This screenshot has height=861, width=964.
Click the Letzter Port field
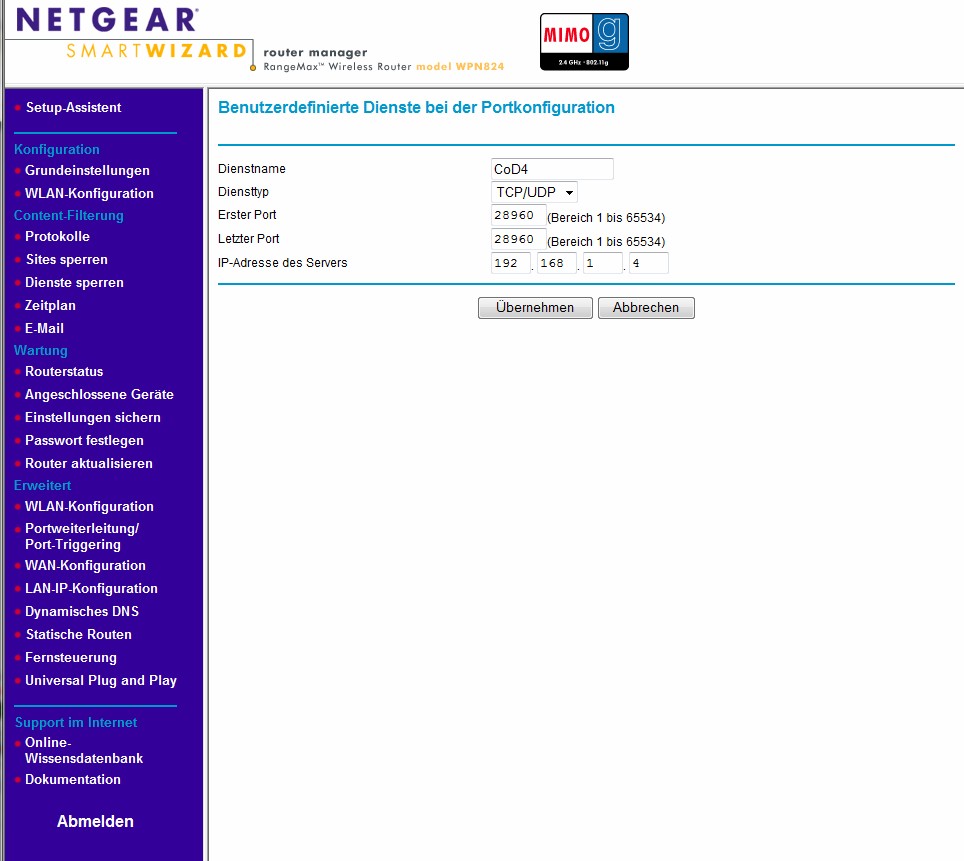coord(518,239)
